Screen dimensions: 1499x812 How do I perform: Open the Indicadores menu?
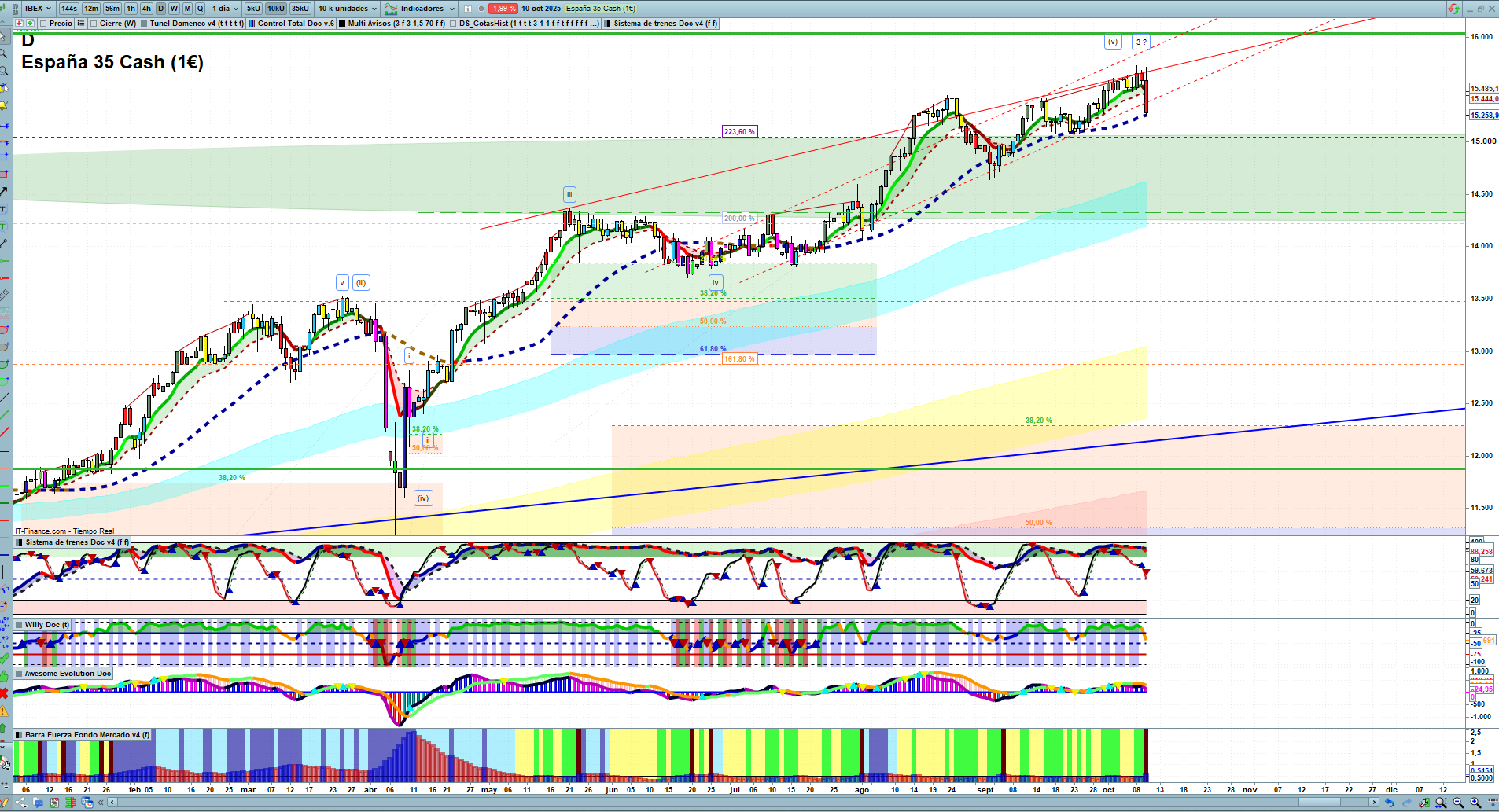415,9
